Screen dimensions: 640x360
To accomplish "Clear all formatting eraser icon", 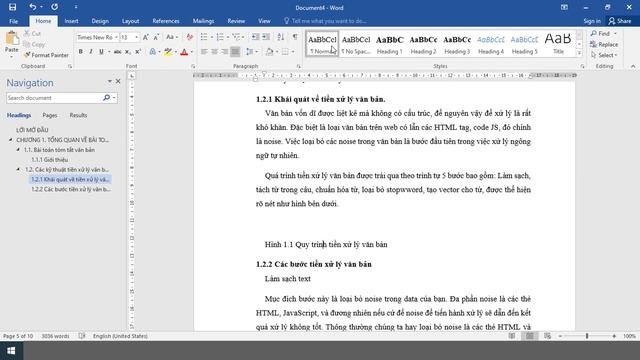I will (x=189, y=37).
